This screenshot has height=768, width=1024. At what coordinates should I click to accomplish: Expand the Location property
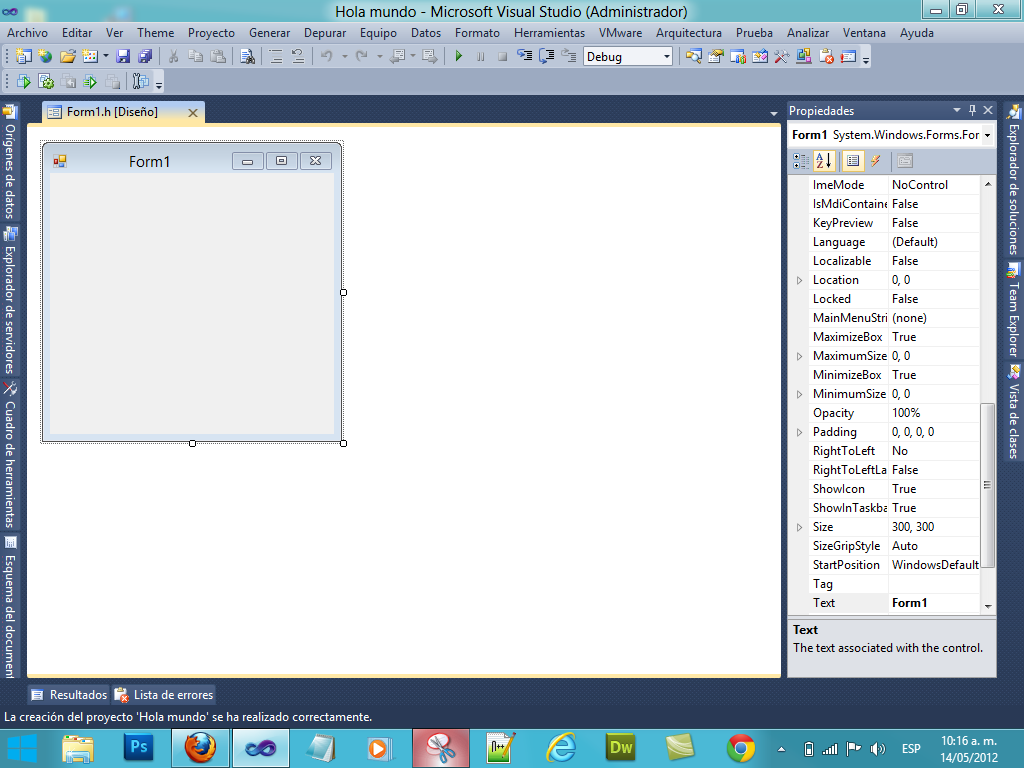pyautogui.click(x=799, y=280)
